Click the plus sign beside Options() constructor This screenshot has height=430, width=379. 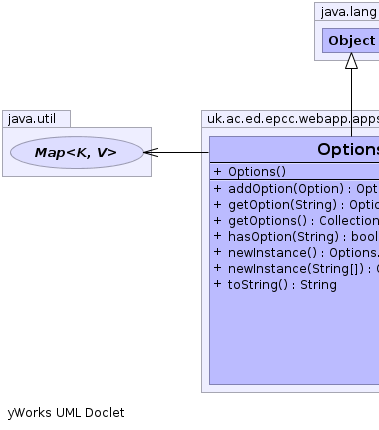point(217,172)
